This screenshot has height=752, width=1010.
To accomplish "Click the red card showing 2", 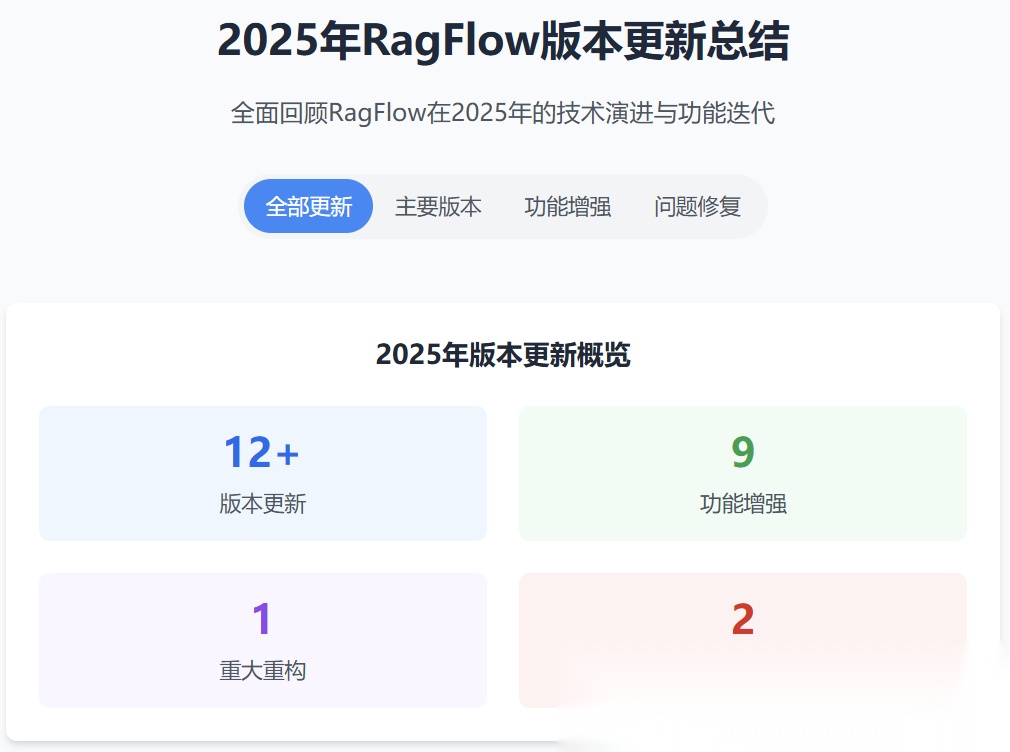I will [x=743, y=640].
